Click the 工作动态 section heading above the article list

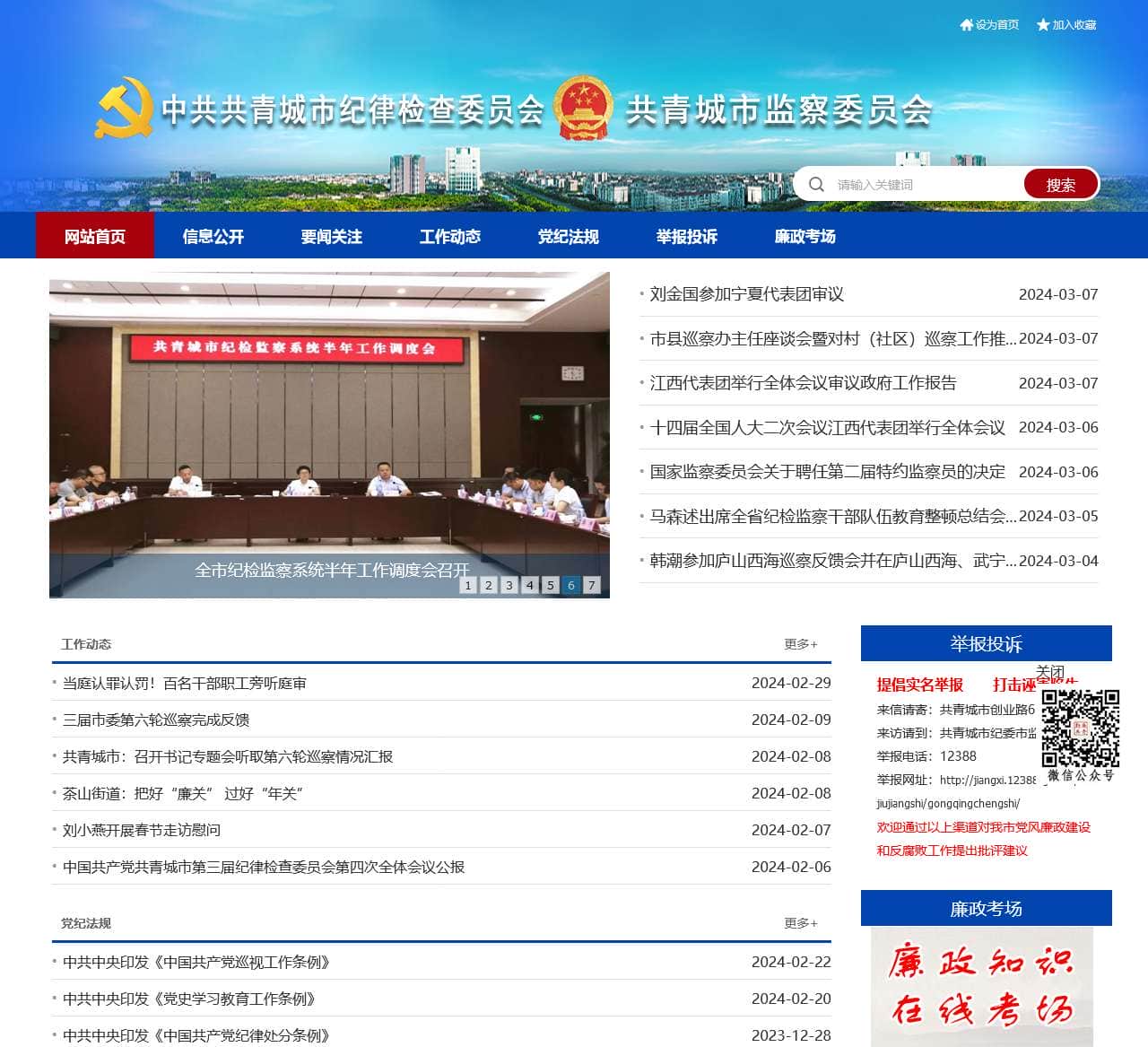pos(86,644)
